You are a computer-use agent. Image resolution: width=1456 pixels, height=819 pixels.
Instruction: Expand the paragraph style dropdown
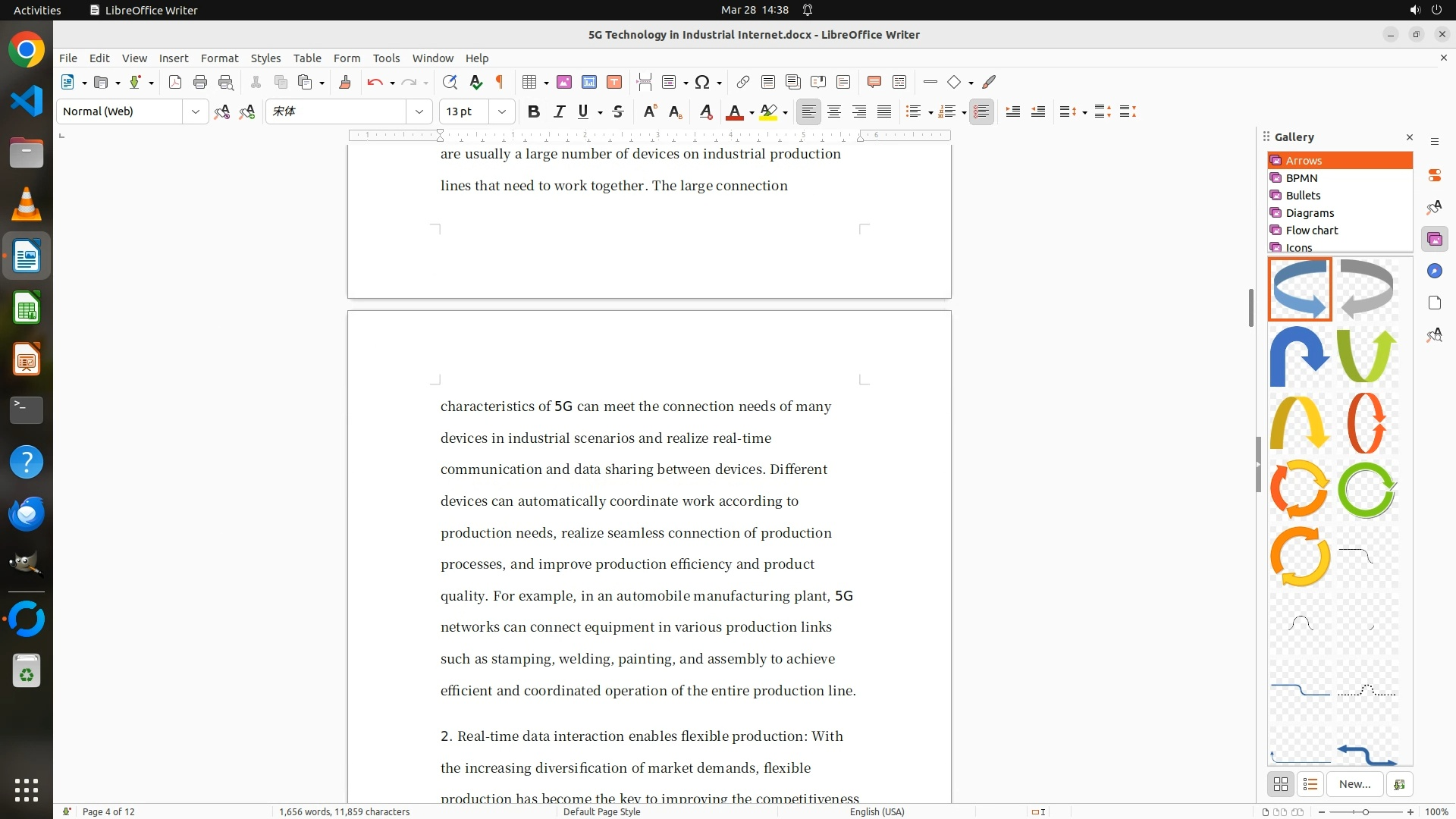[195, 112]
